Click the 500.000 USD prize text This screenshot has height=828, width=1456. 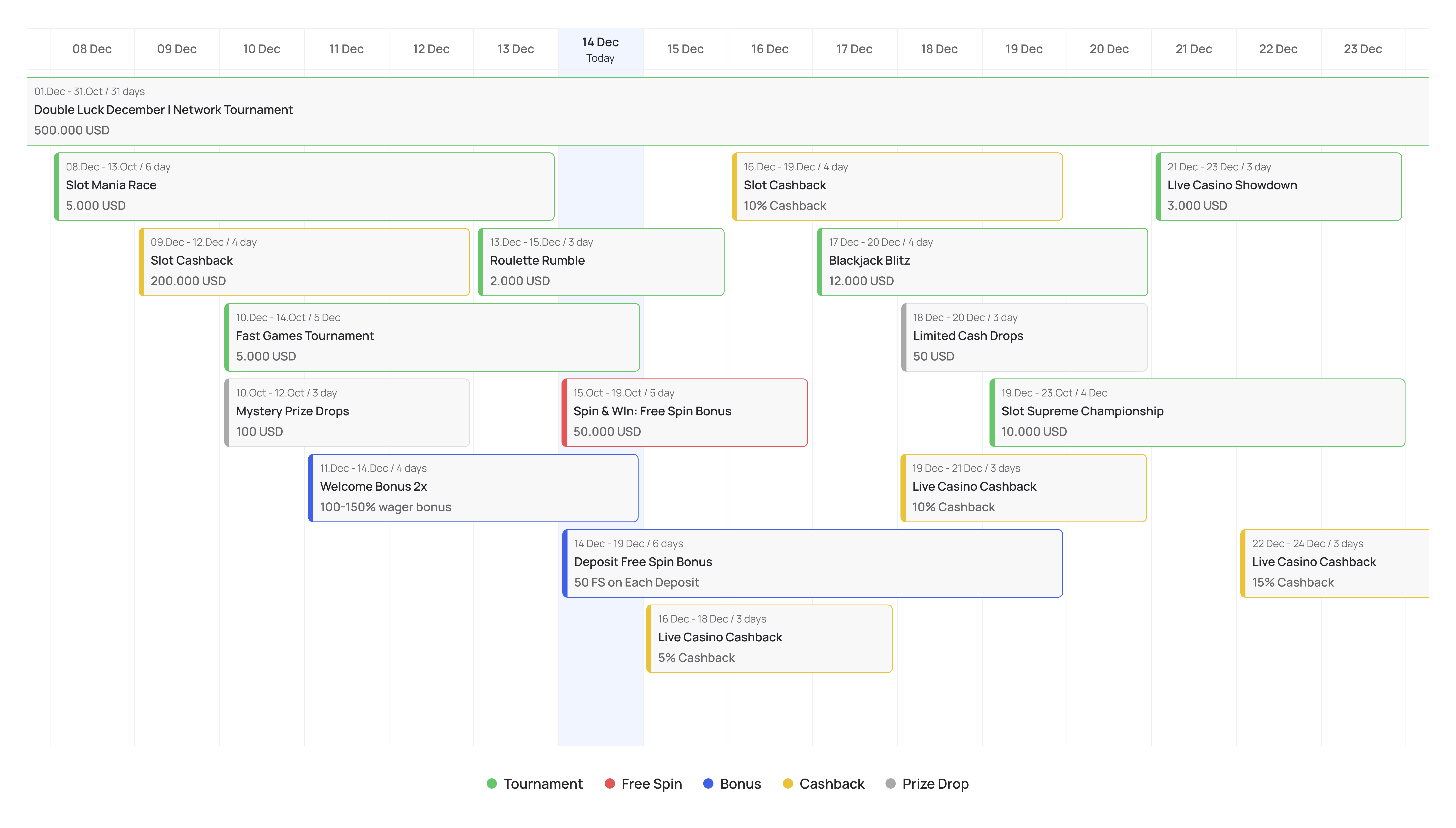click(x=72, y=130)
